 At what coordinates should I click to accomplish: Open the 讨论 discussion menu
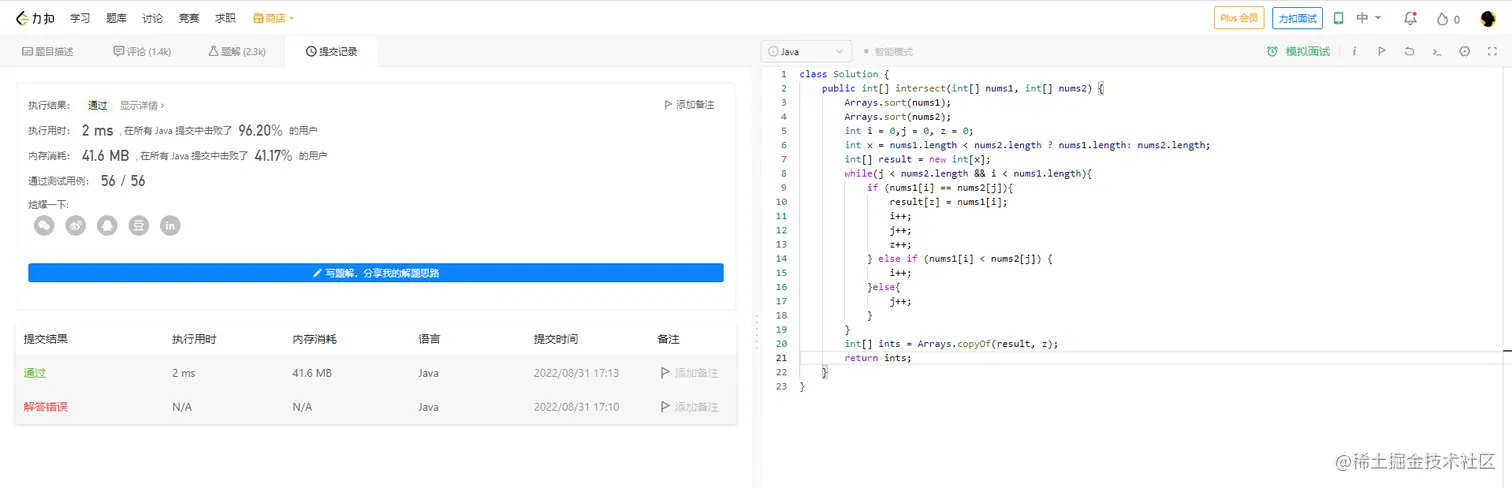coord(152,18)
